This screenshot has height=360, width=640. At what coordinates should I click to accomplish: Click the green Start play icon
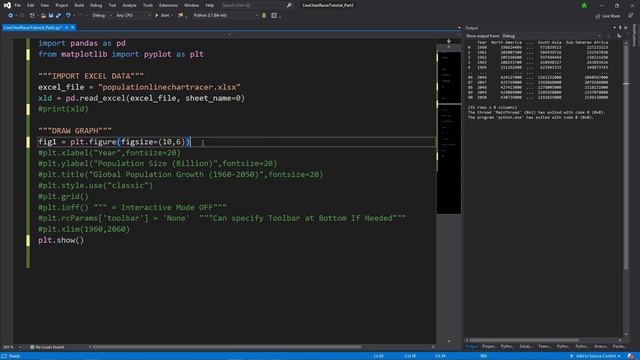point(157,16)
